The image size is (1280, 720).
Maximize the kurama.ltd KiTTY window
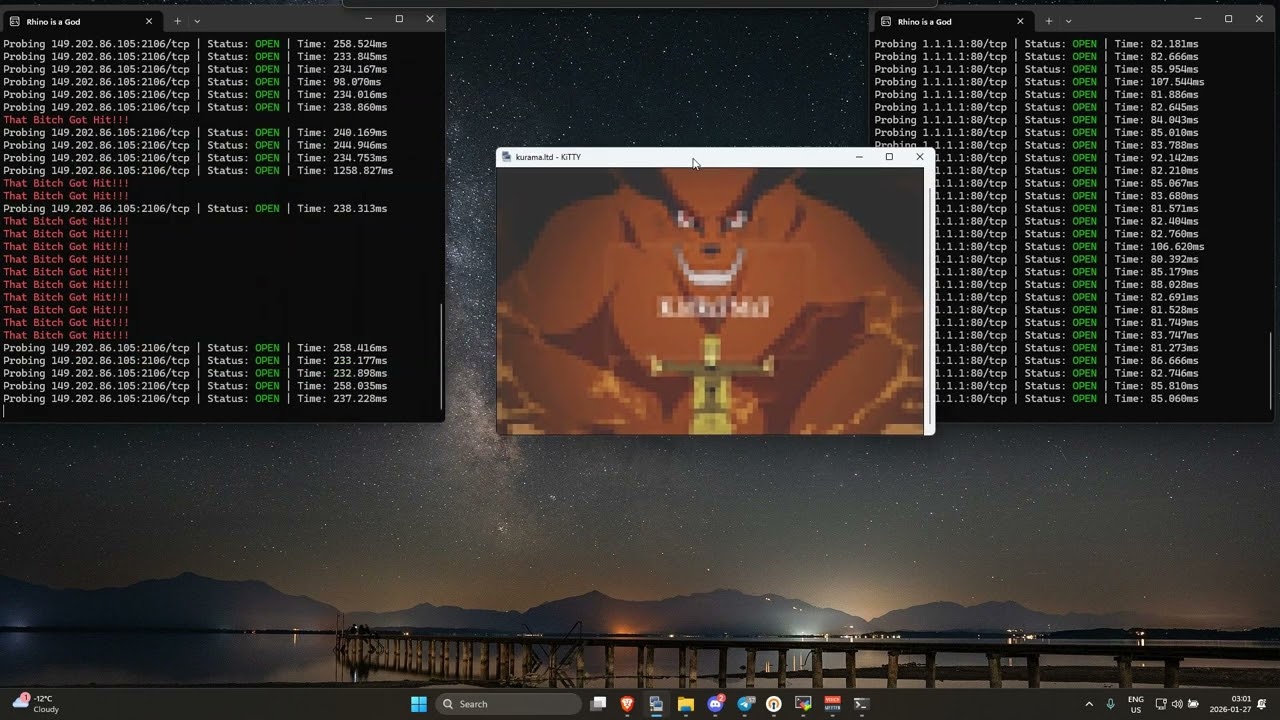(889, 157)
